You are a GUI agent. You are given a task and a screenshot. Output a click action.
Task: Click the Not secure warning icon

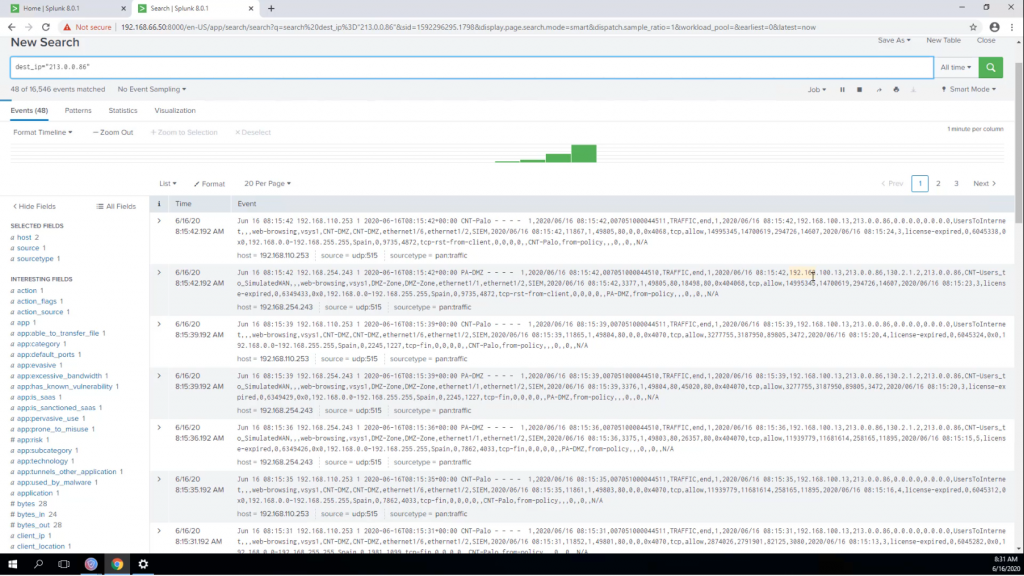pyautogui.click(x=67, y=27)
